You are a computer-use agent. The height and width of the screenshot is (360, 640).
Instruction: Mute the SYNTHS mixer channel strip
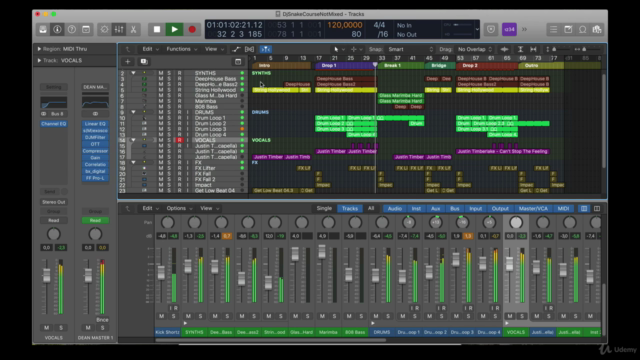pos(188,316)
